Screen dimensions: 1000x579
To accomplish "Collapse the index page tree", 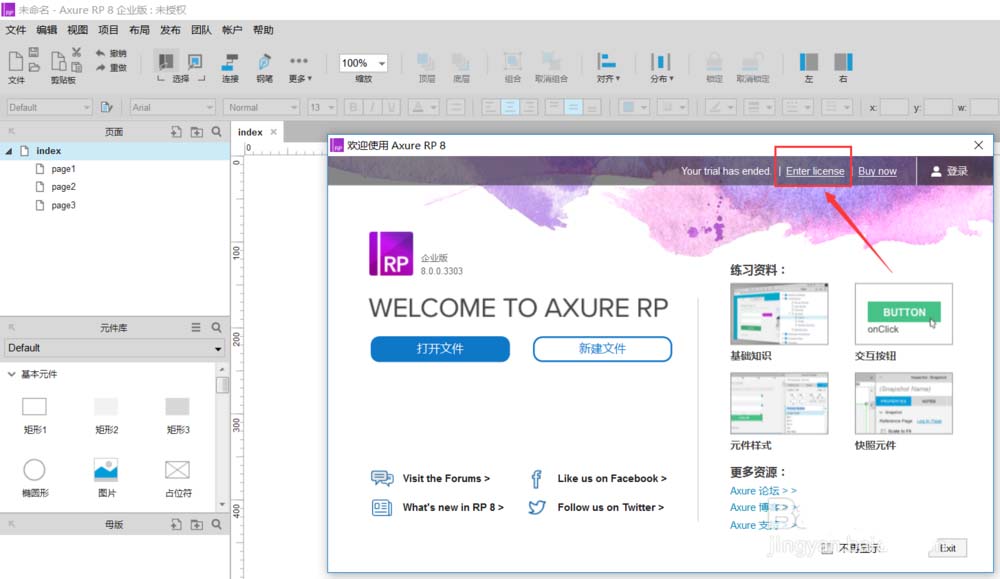I will click(8, 150).
